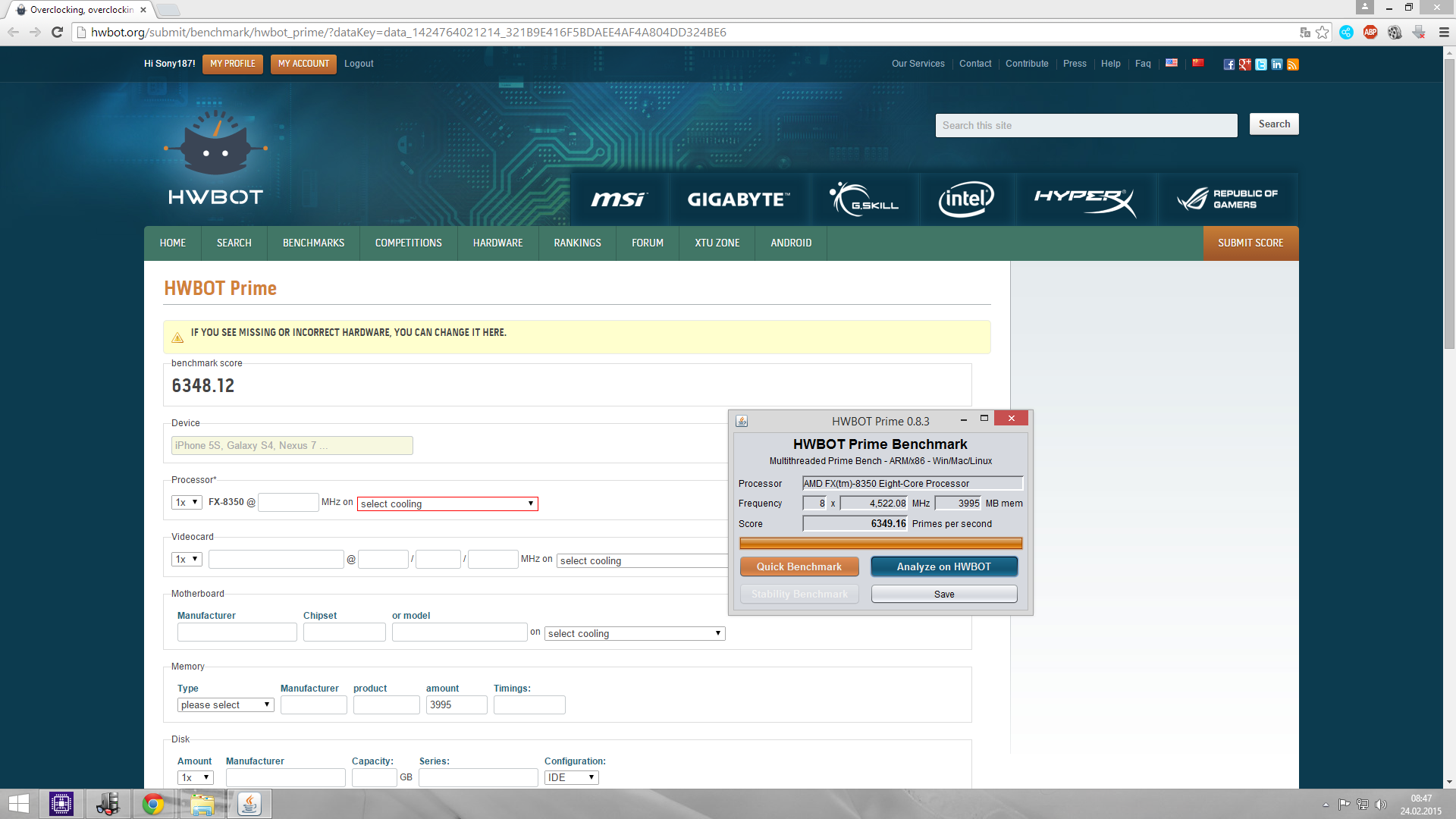Open the LinkedIn social icon

pyautogui.click(x=1277, y=64)
